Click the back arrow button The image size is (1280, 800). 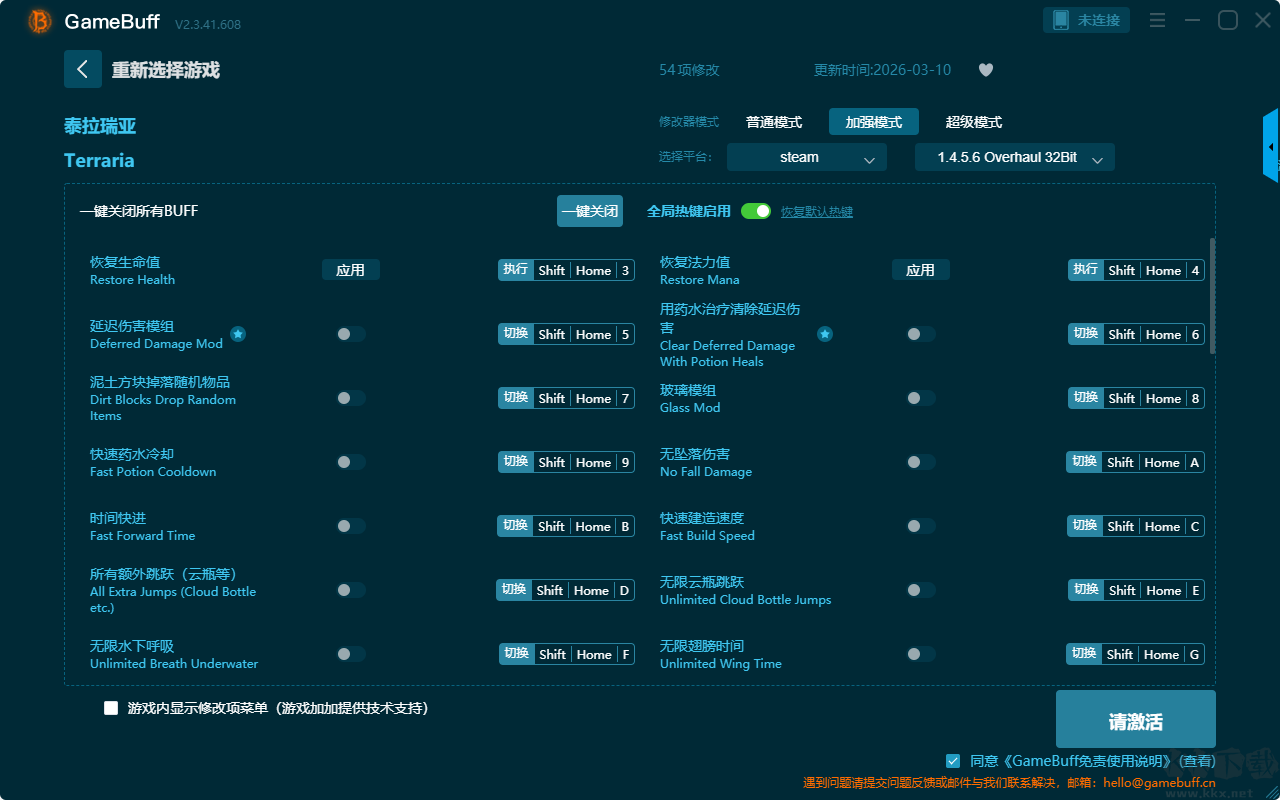click(x=83, y=69)
